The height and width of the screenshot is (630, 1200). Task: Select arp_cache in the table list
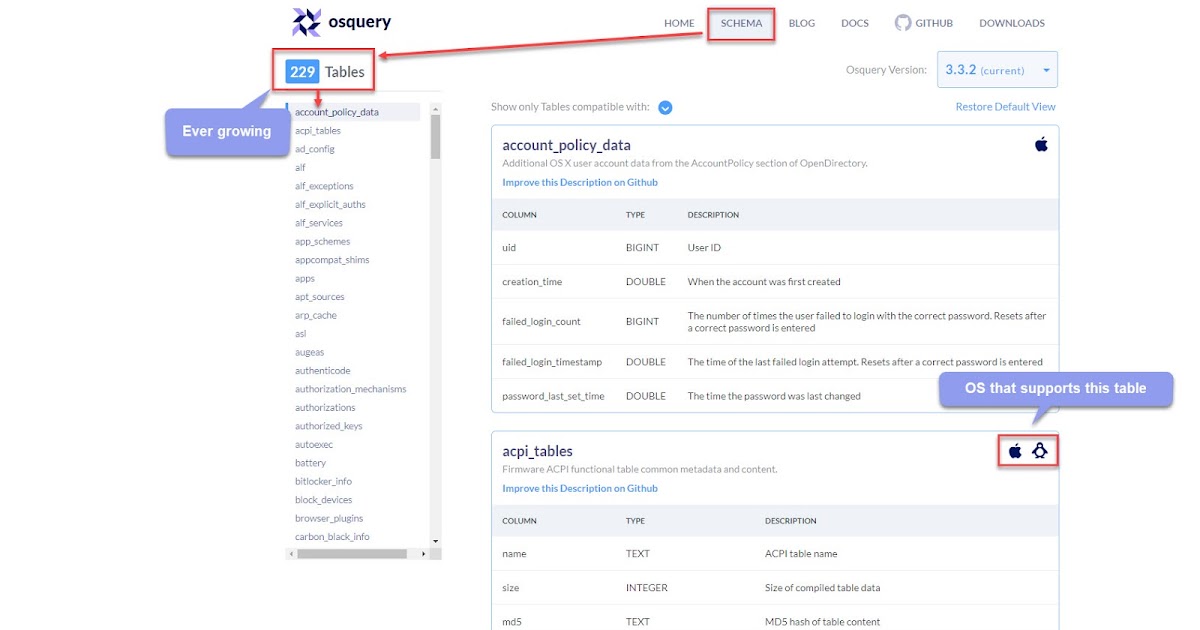point(316,316)
